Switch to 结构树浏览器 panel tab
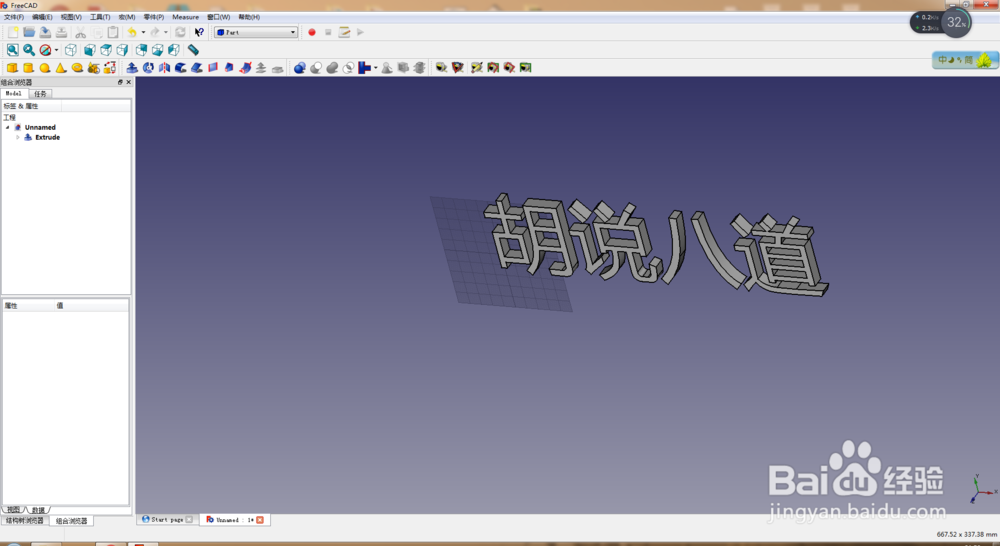 [x=25, y=521]
